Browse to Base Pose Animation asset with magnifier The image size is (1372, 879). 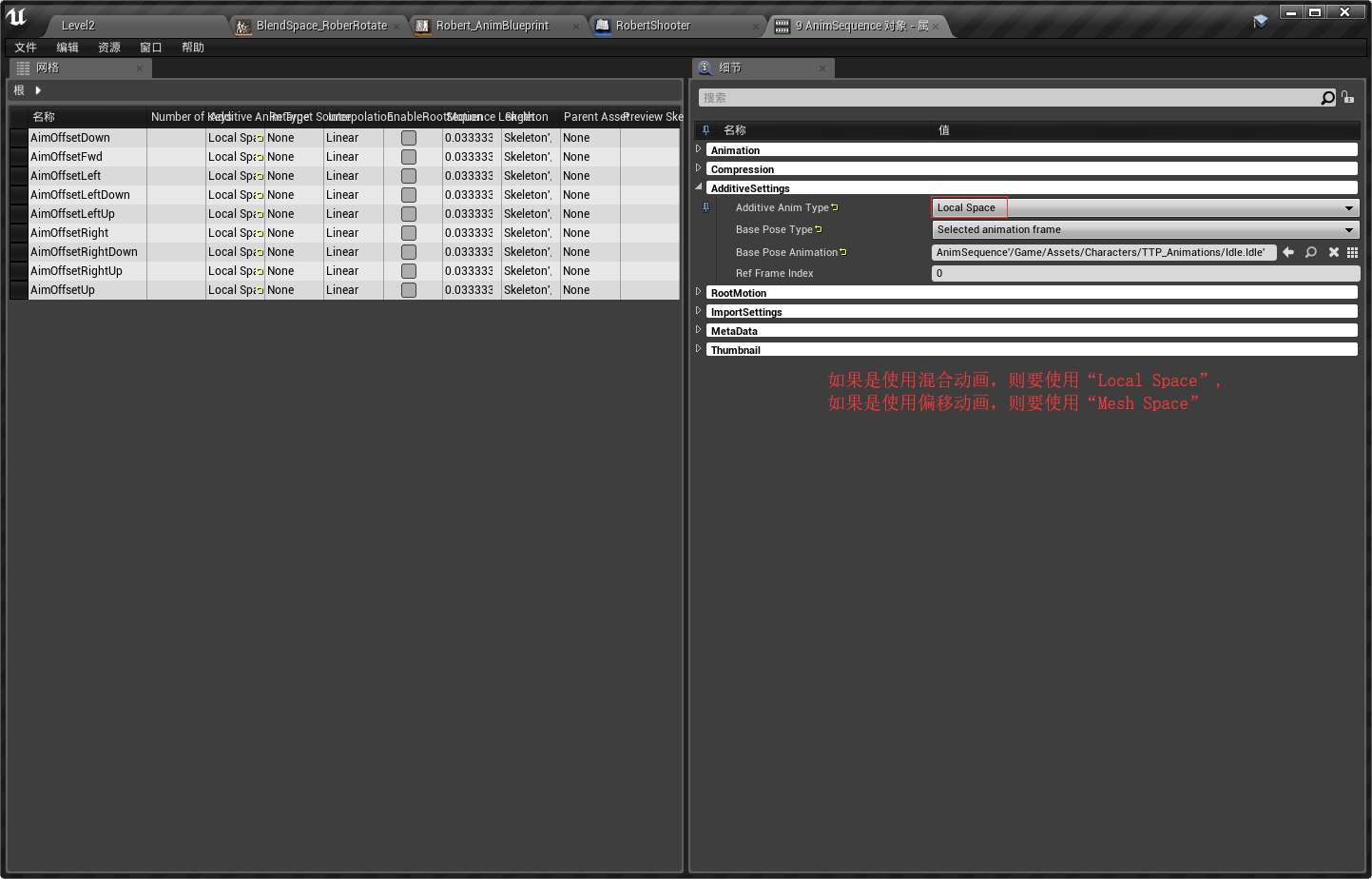pyautogui.click(x=1311, y=252)
